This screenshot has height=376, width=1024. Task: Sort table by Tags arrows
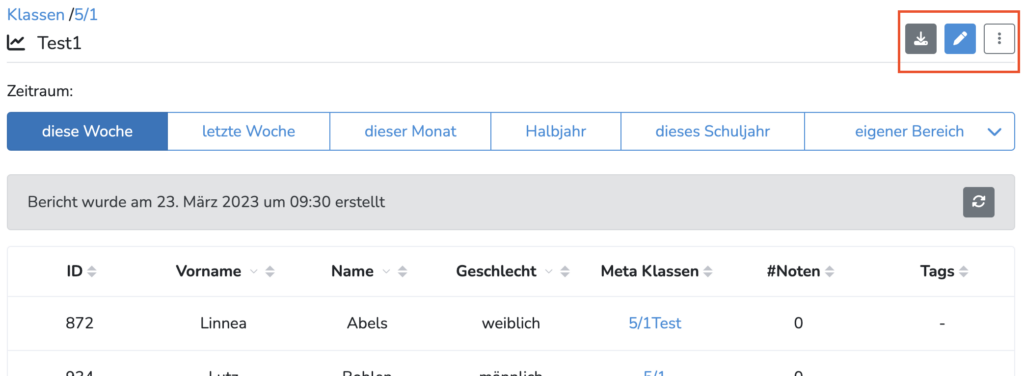pos(963,272)
